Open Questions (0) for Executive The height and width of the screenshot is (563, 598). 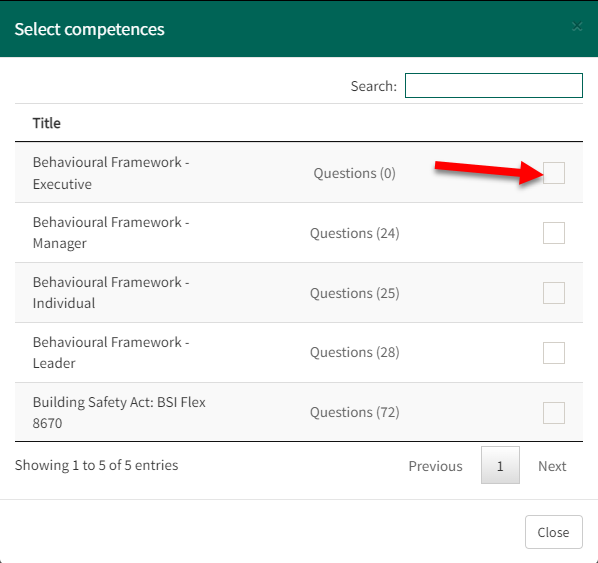tap(354, 173)
